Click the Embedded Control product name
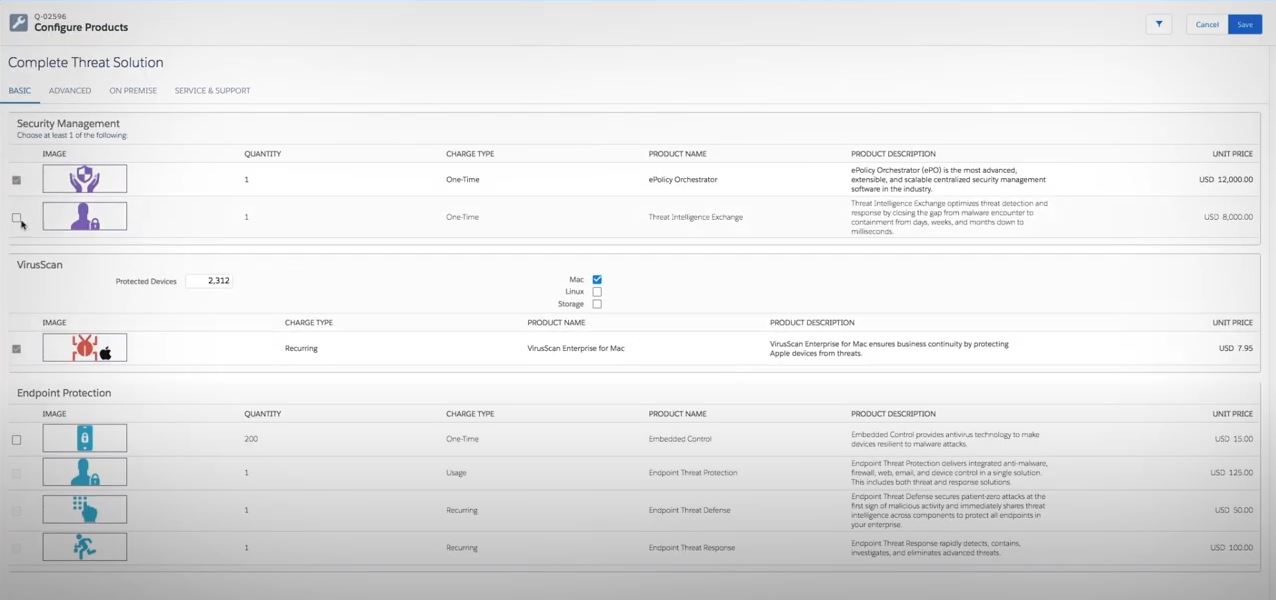This screenshot has height=600, width=1276. 680,439
